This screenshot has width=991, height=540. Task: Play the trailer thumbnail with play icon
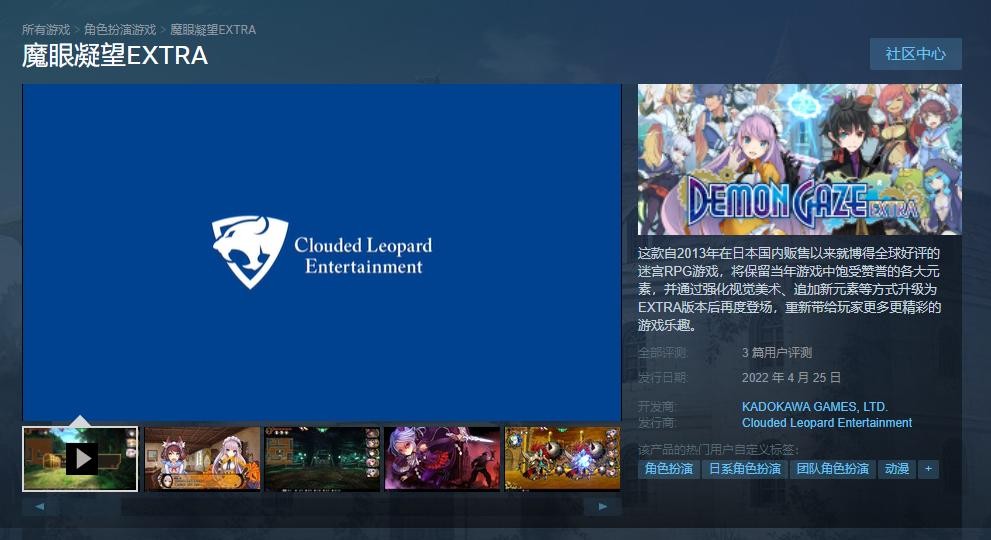[80, 458]
